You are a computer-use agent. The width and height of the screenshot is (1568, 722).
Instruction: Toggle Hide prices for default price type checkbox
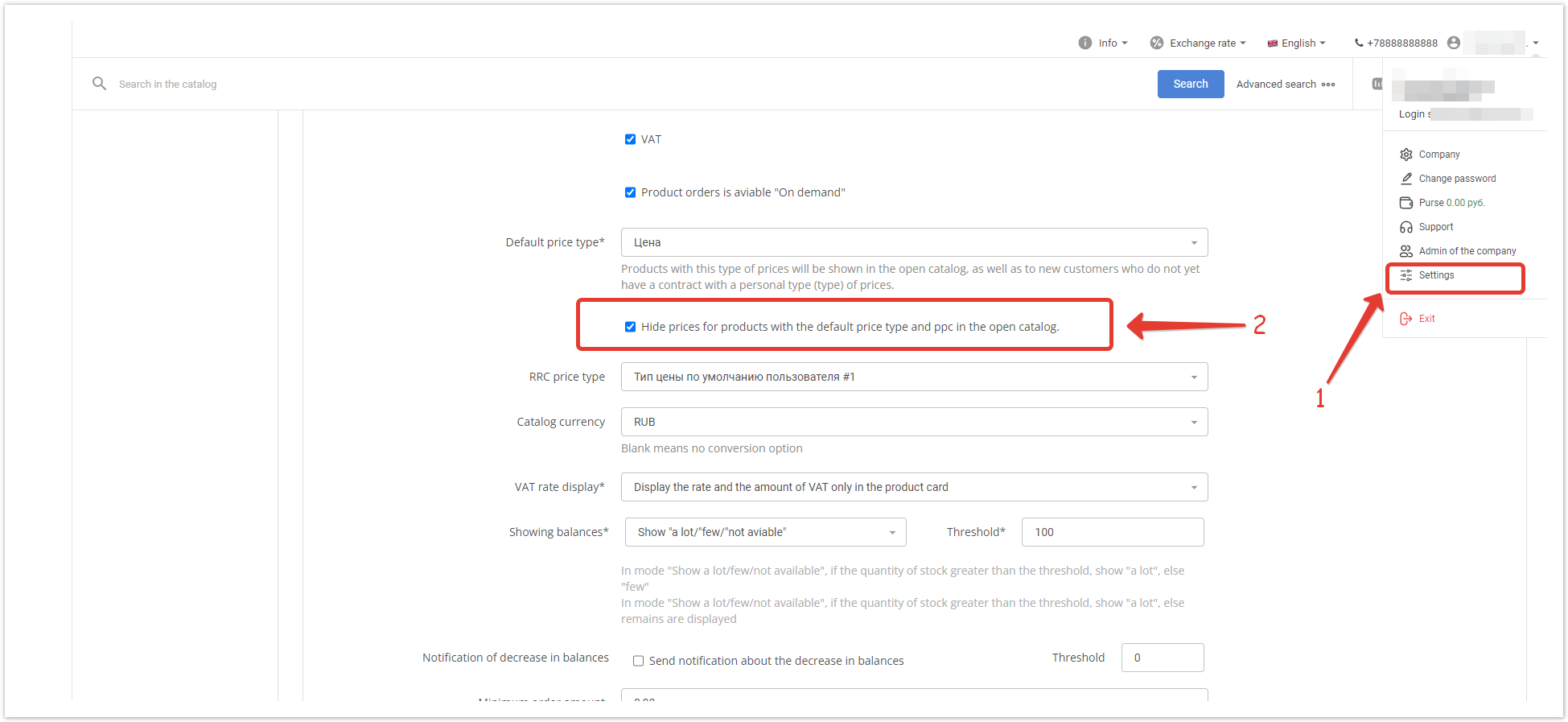(x=630, y=327)
